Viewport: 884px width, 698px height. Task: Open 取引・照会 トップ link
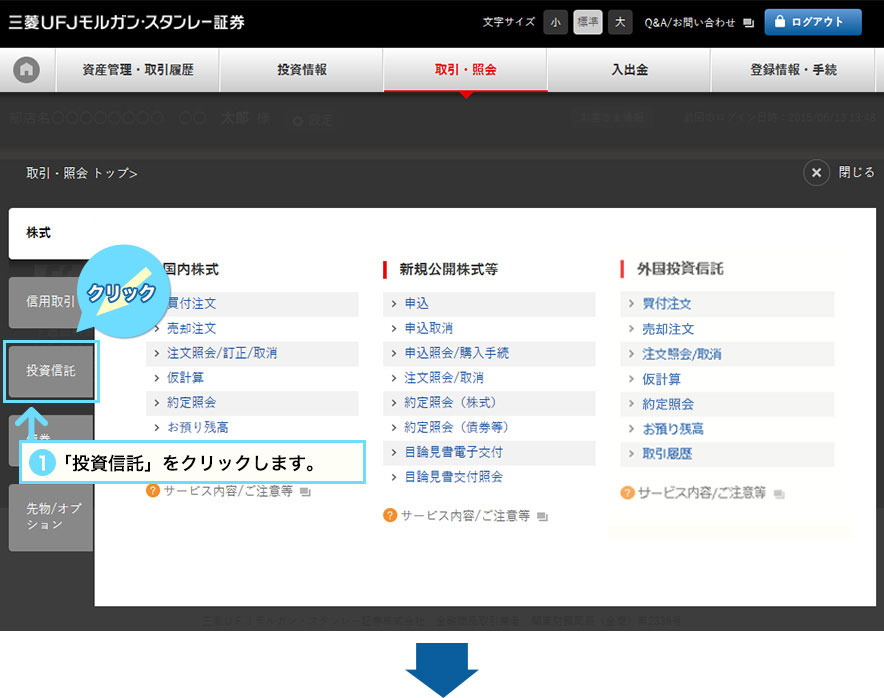pyautogui.click(x=82, y=173)
